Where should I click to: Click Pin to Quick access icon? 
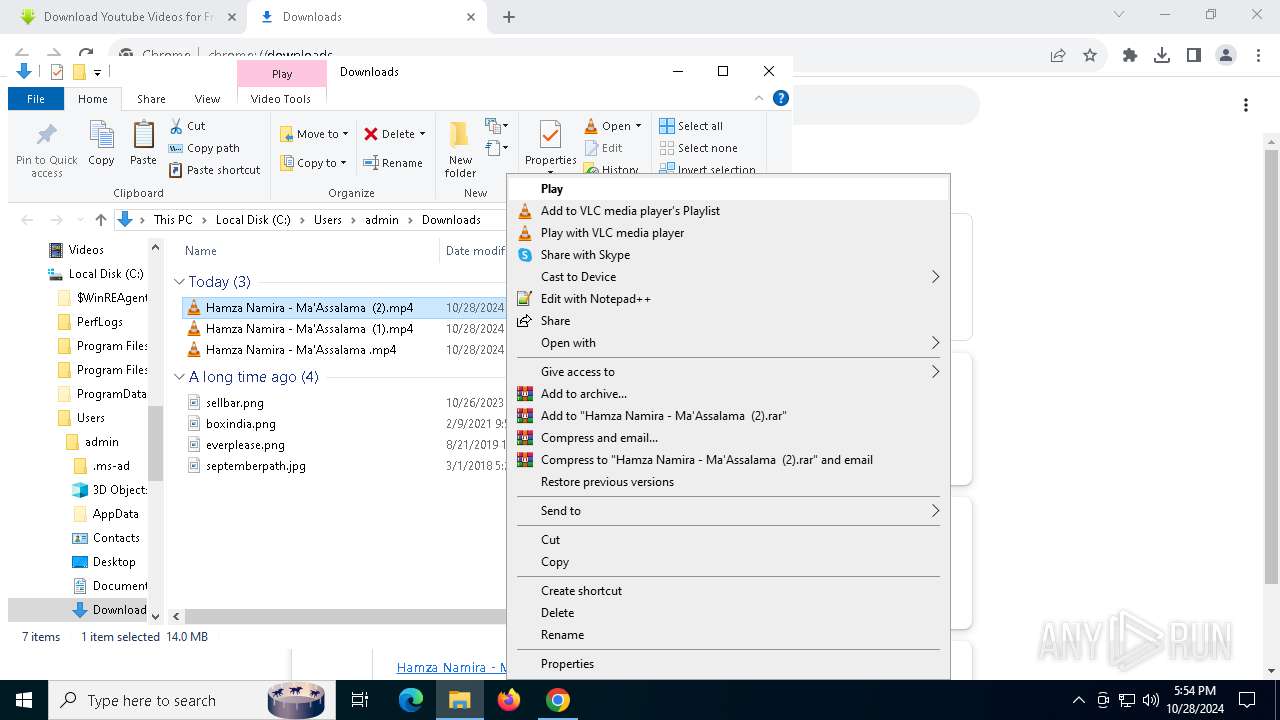[47, 135]
